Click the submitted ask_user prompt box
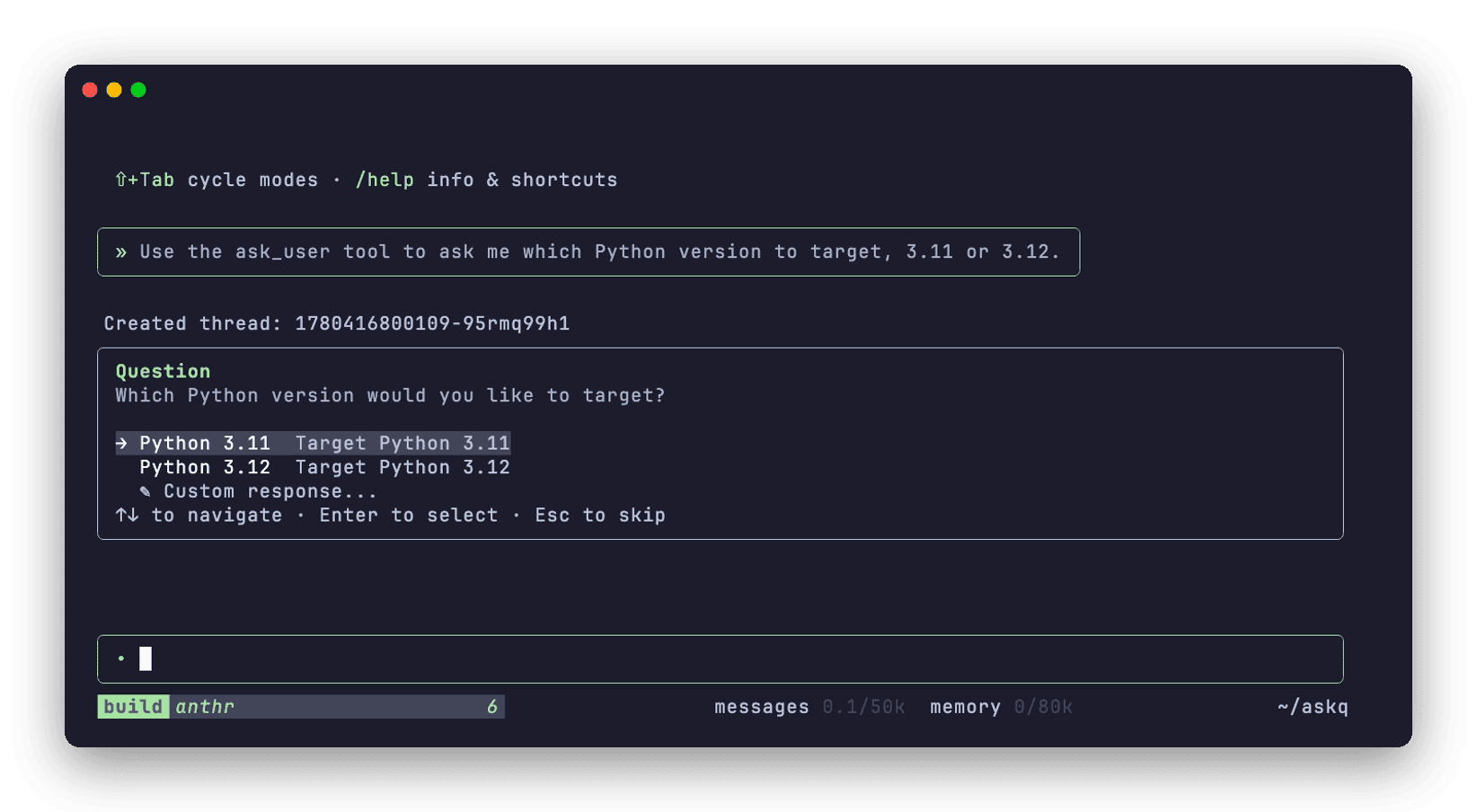Viewport: 1477px width, 812px height. click(x=588, y=252)
